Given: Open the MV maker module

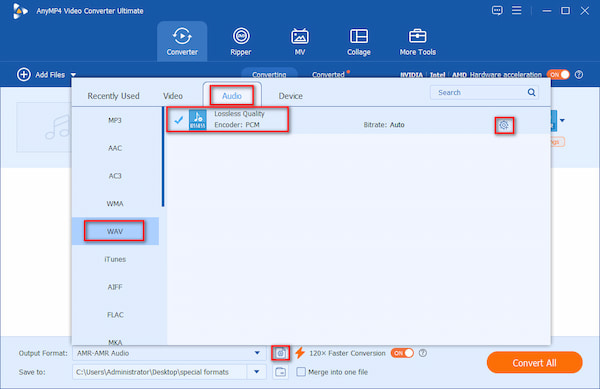Looking at the screenshot, I should click(x=300, y=41).
